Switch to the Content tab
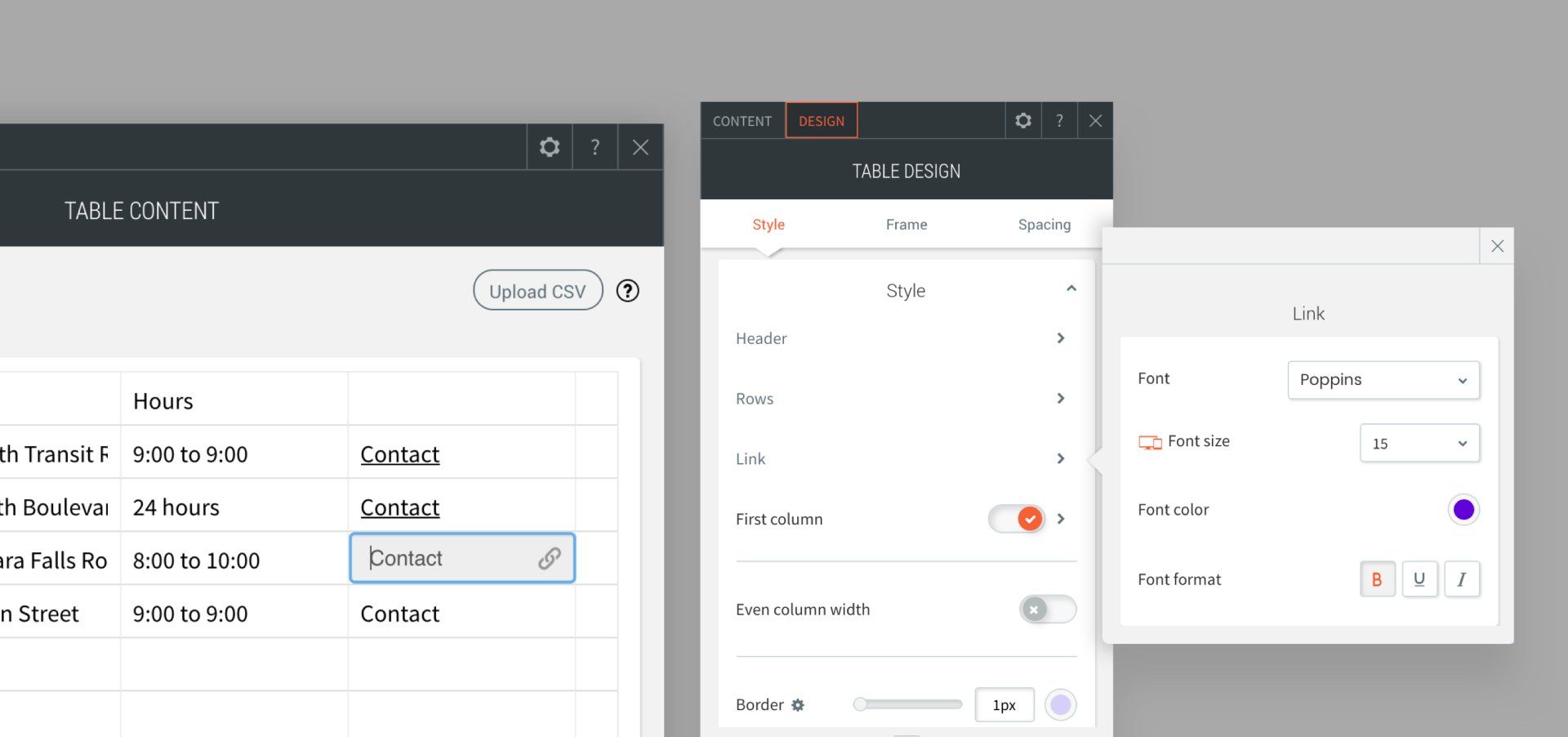The width and height of the screenshot is (1568, 737). tap(742, 120)
